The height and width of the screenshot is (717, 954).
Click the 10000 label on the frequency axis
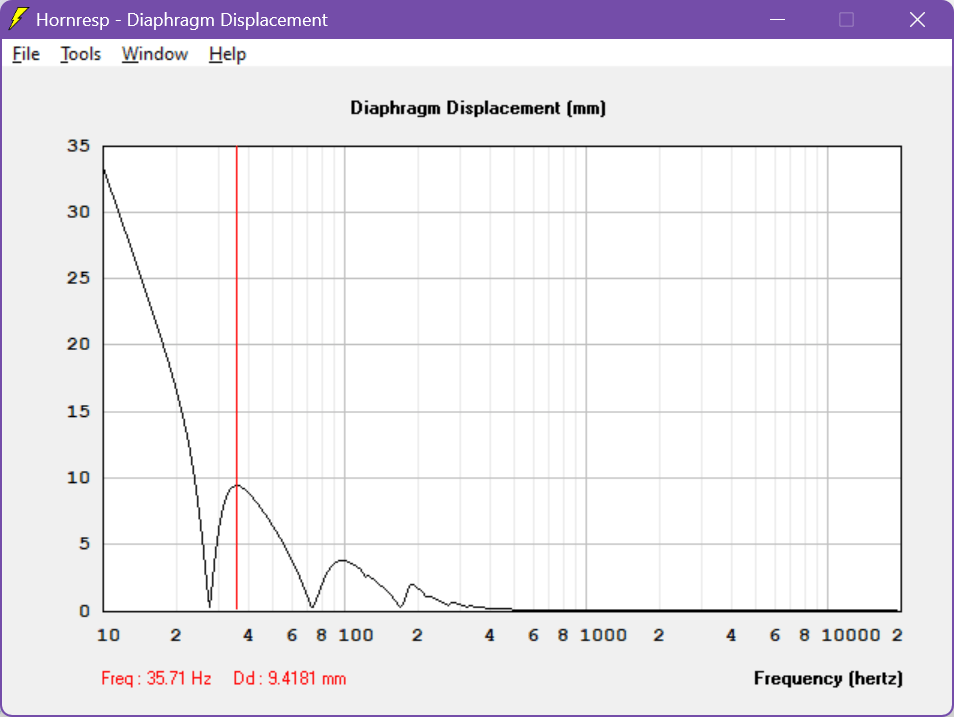point(851,635)
